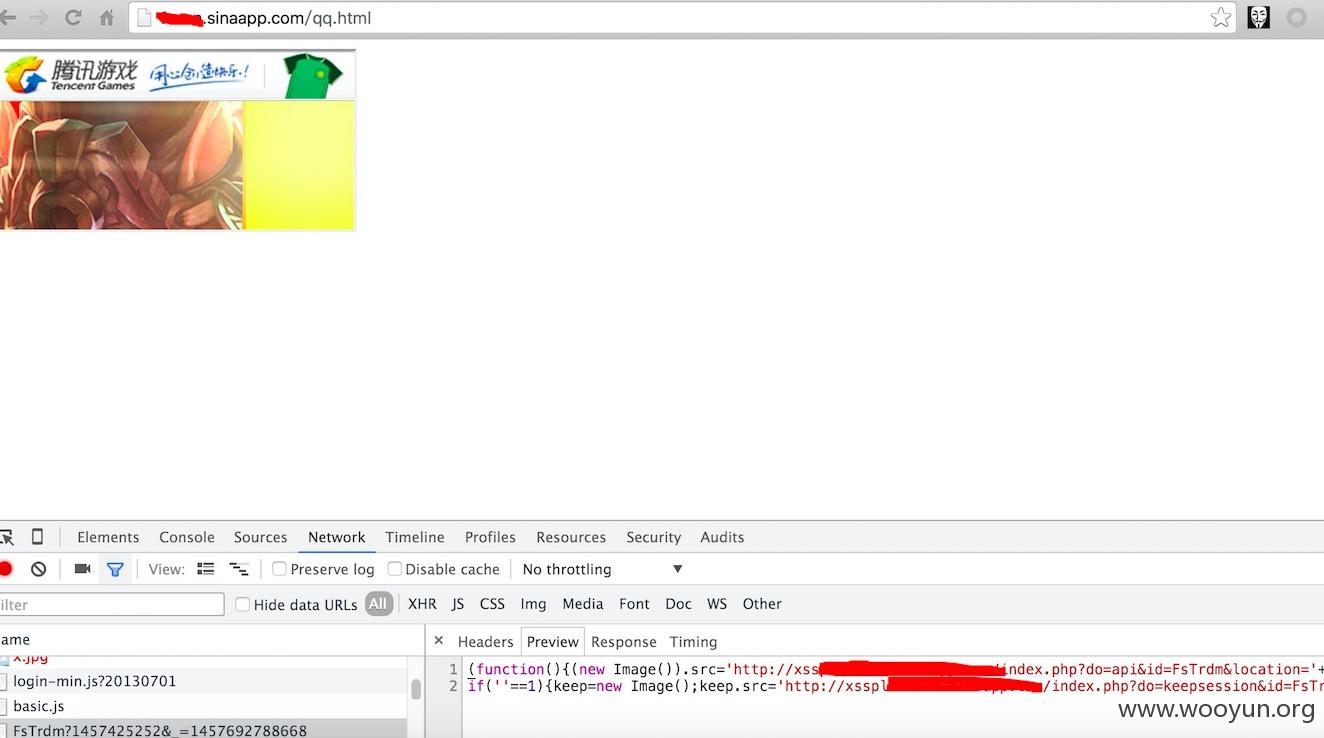Open the Timing tab
The width and height of the screenshot is (1324, 738).
point(693,642)
